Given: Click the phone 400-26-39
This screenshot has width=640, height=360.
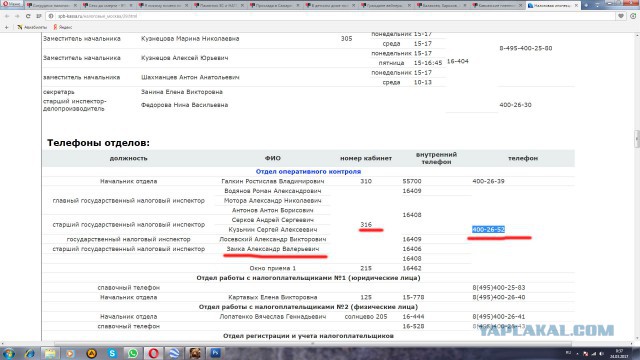Looking at the screenshot, I should (488, 181).
